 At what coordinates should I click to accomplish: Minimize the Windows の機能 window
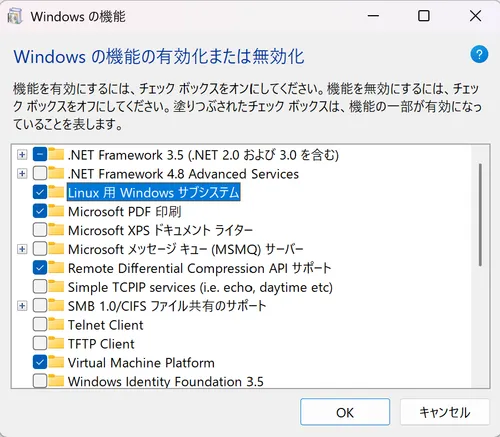tap(373, 16)
